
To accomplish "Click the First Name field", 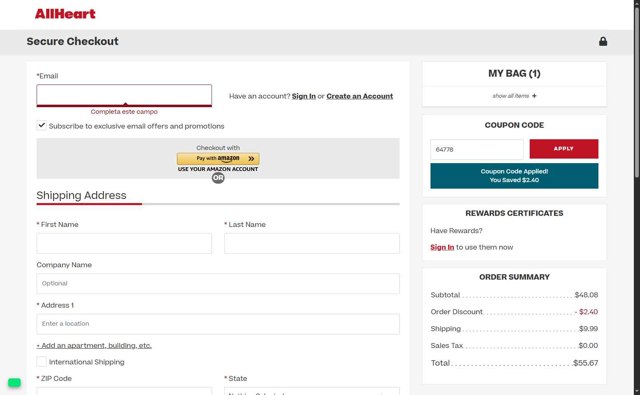I will click(x=124, y=243).
